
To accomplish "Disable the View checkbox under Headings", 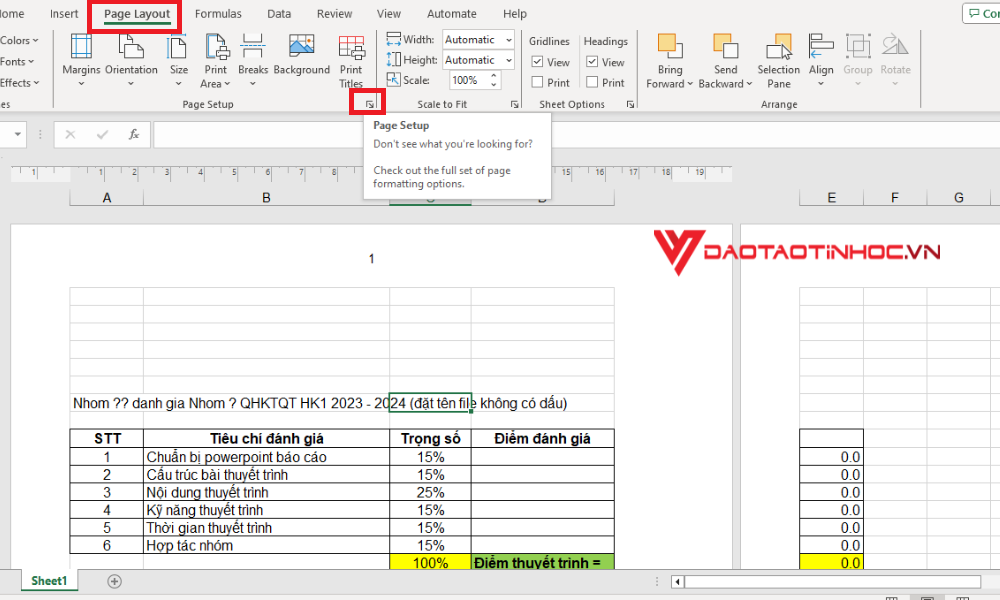I will [592, 61].
